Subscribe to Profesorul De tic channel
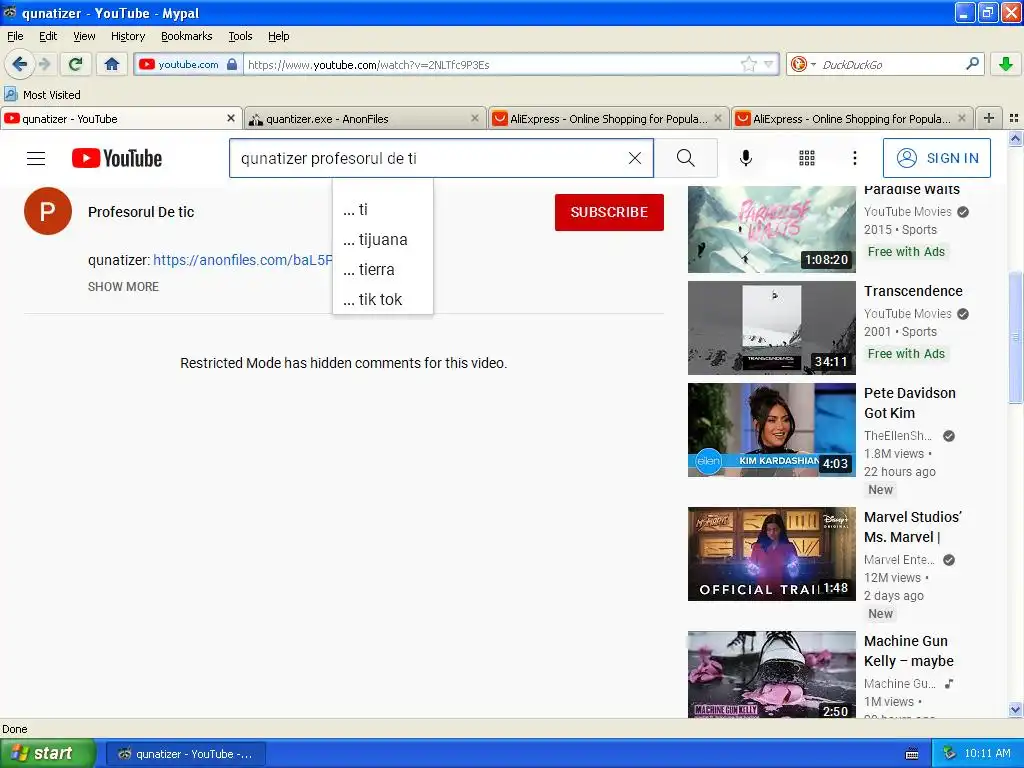The height and width of the screenshot is (768, 1024). [x=609, y=212]
